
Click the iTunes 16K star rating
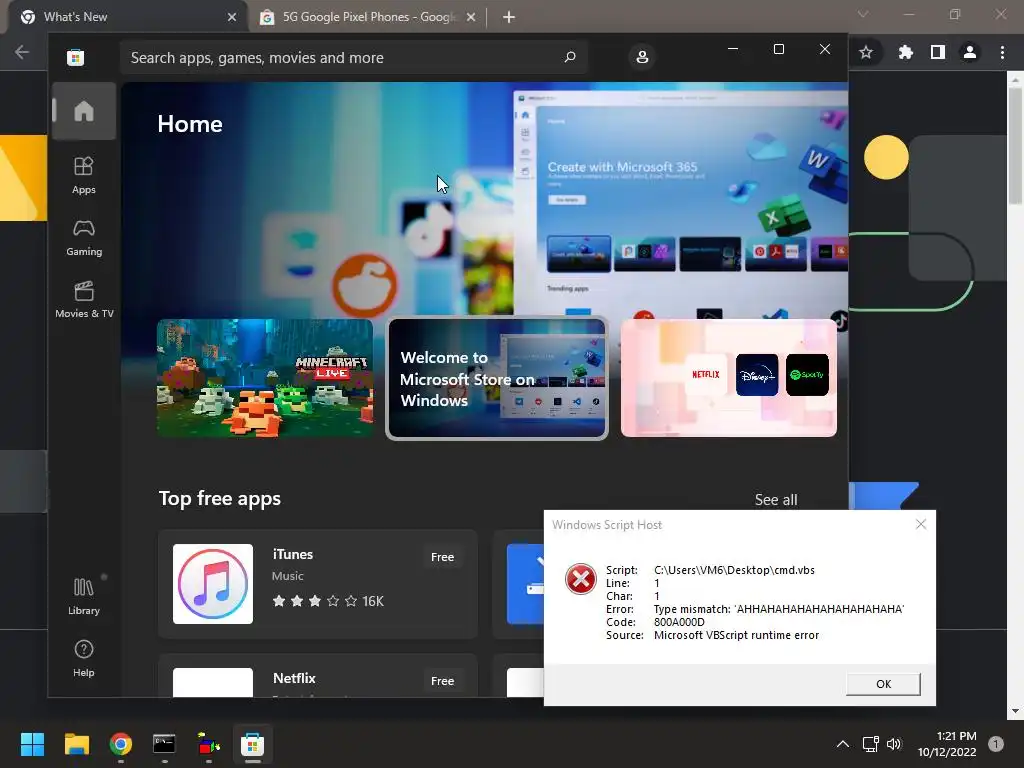(x=328, y=601)
